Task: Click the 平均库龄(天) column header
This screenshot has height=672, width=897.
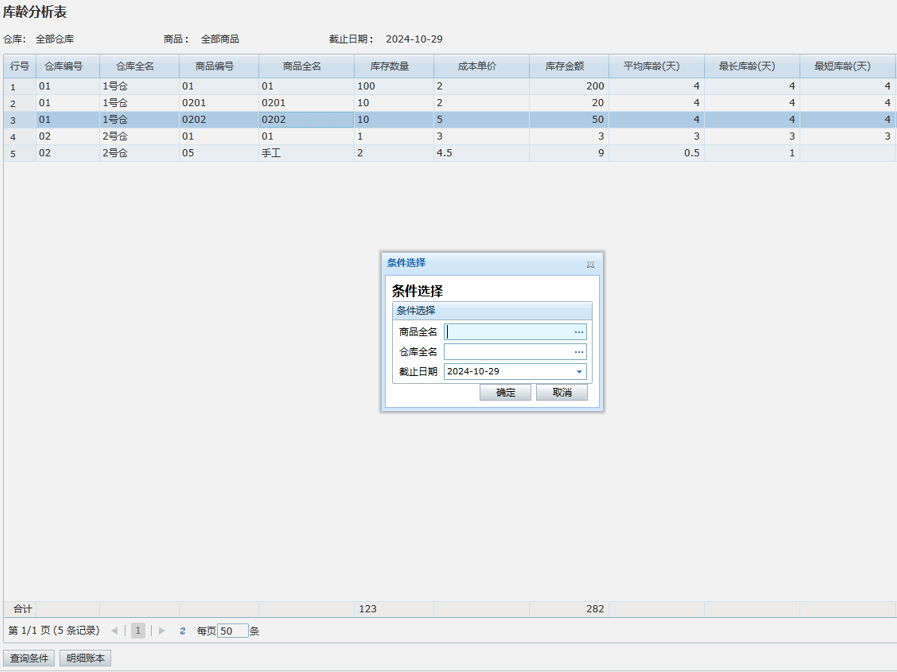Action: pos(651,66)
